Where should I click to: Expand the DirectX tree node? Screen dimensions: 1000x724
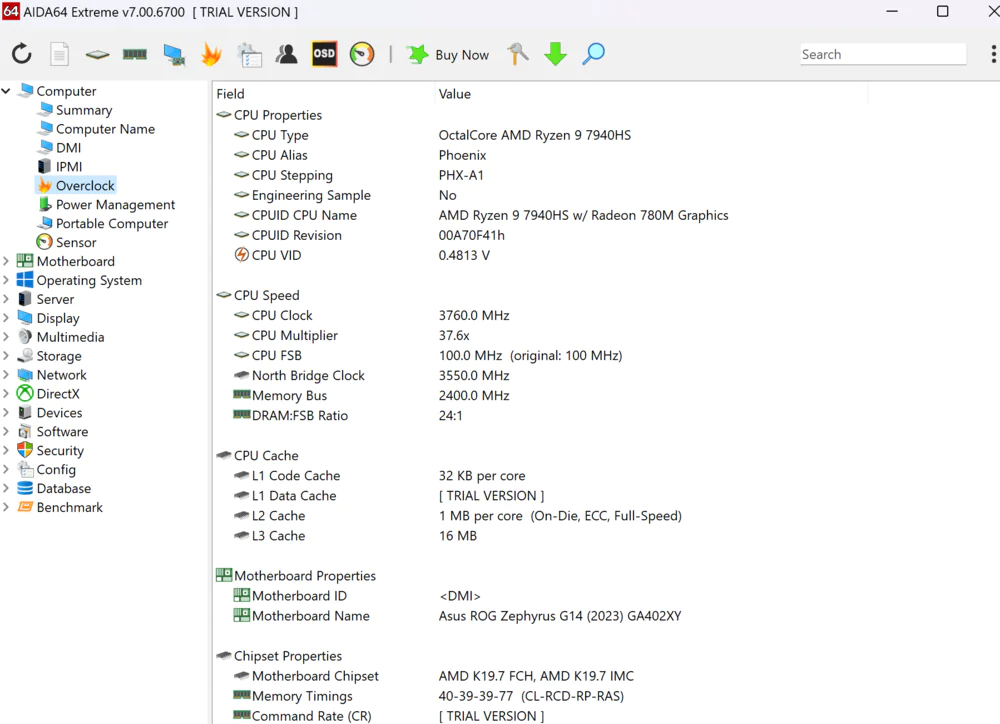click(x=6, y=394)
